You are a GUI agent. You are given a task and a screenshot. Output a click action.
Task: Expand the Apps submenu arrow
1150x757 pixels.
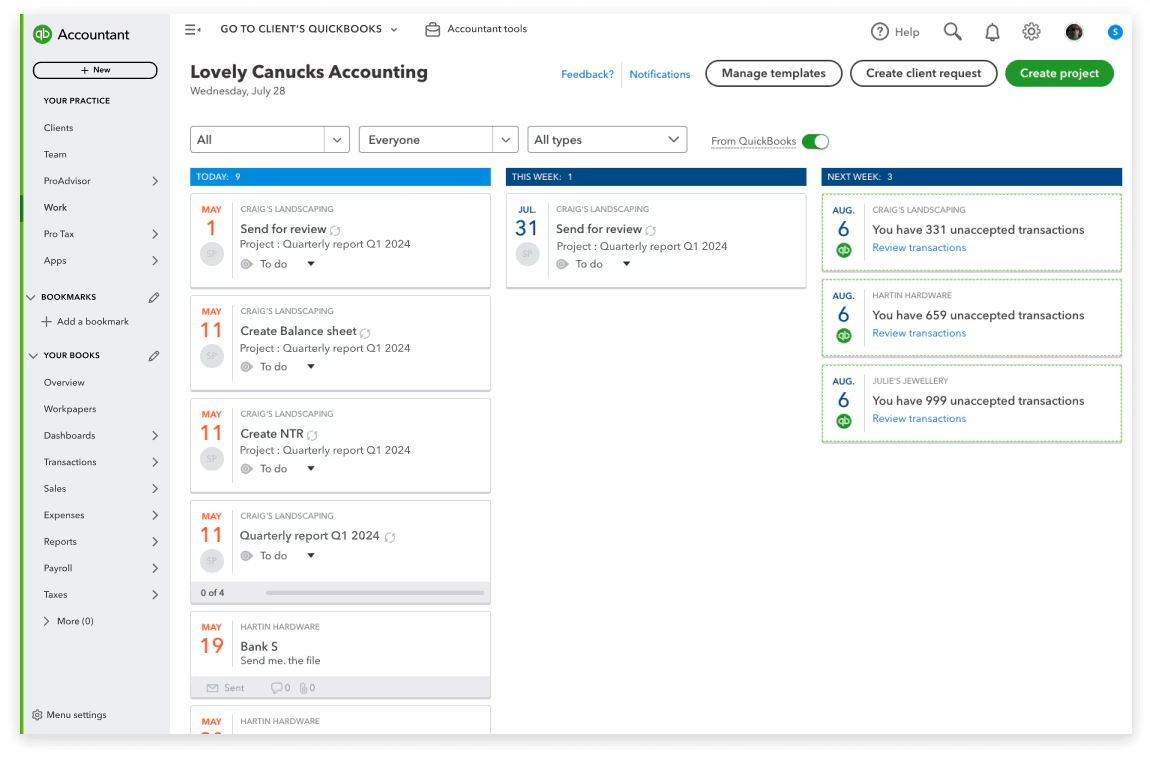coord(155,261)
